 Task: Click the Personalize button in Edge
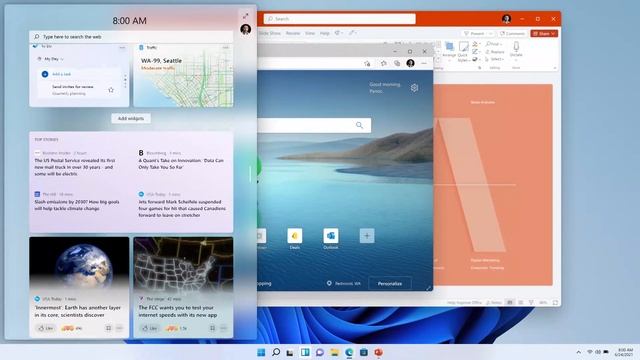click(x=390, y=284)
